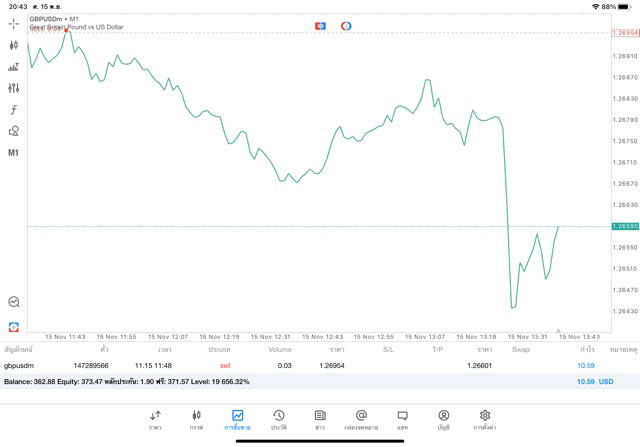Open the การตั้งค่า settings tab
Viewport: 640px width, 447px height.
[x=485, y=419]
